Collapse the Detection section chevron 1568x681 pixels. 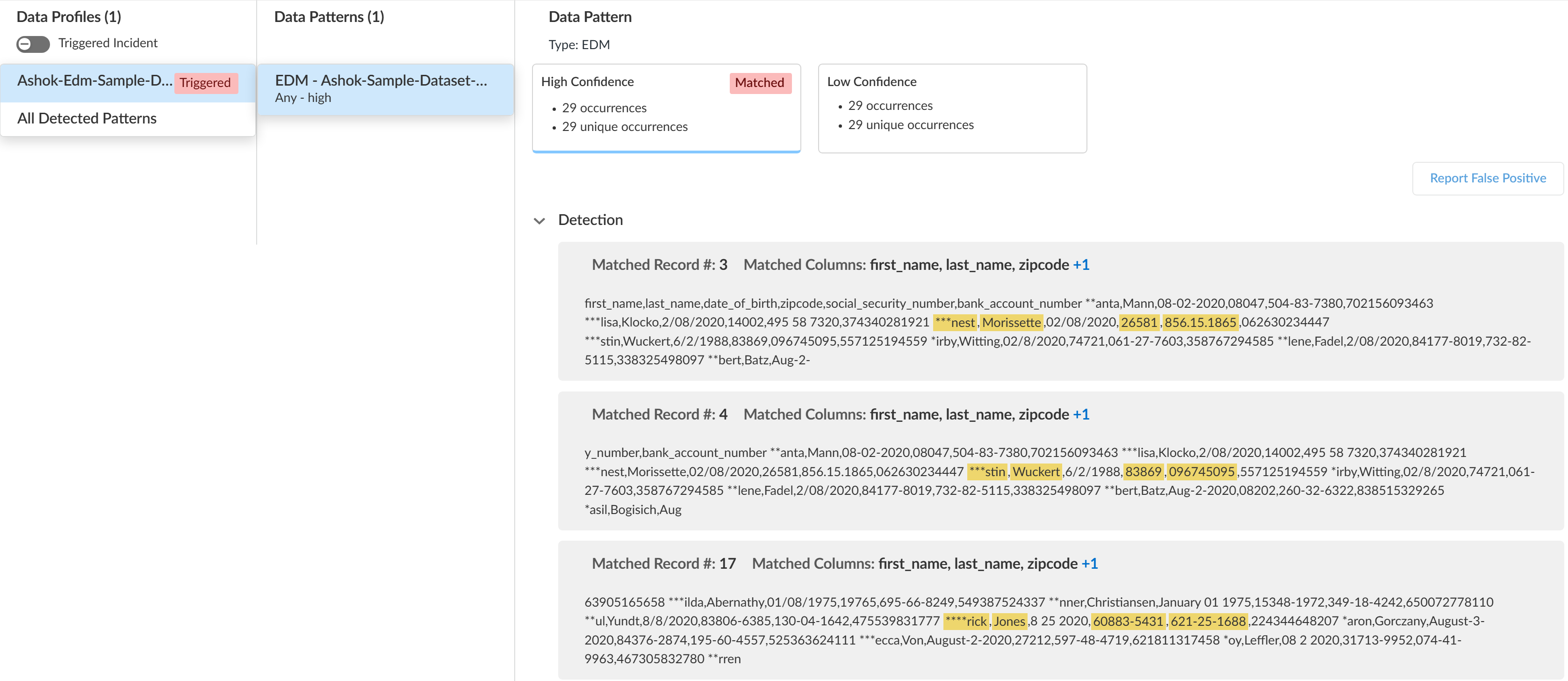click(539, 220)
